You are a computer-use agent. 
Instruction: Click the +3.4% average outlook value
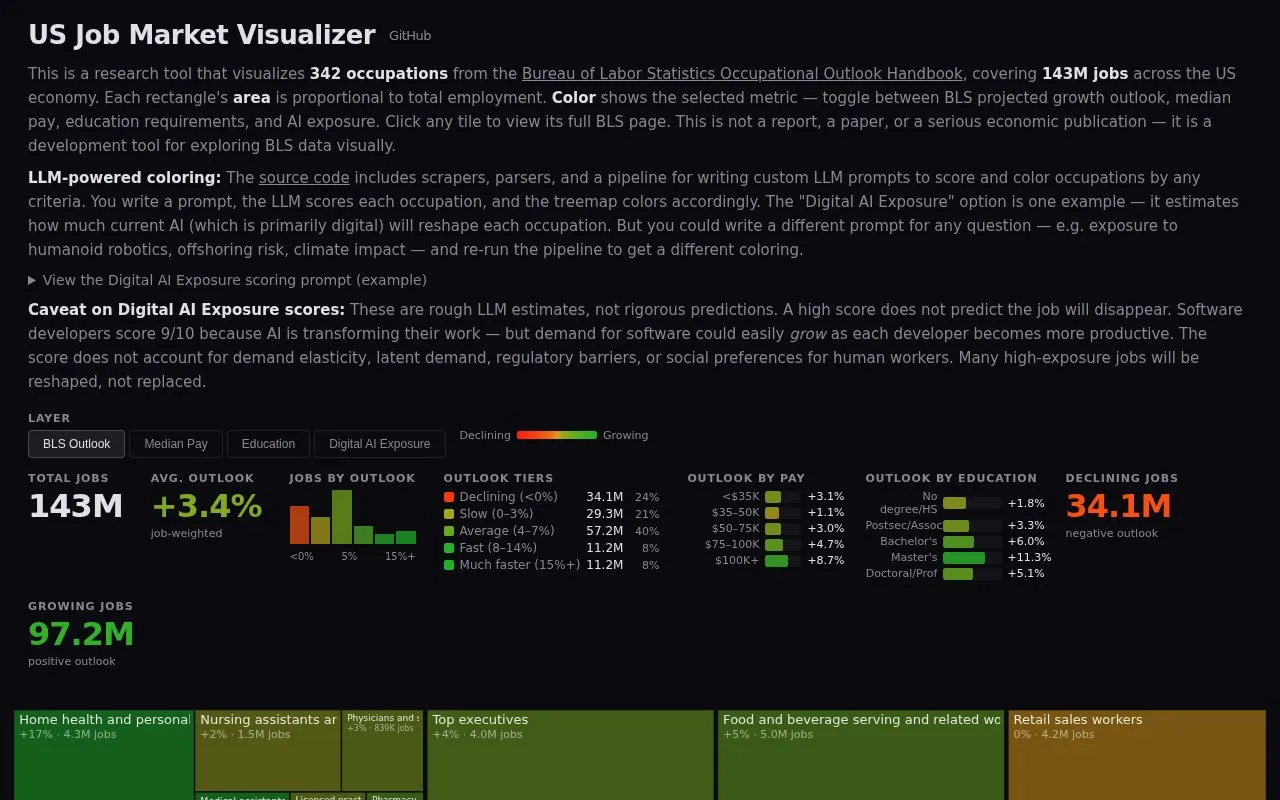(x=207, y=507)
